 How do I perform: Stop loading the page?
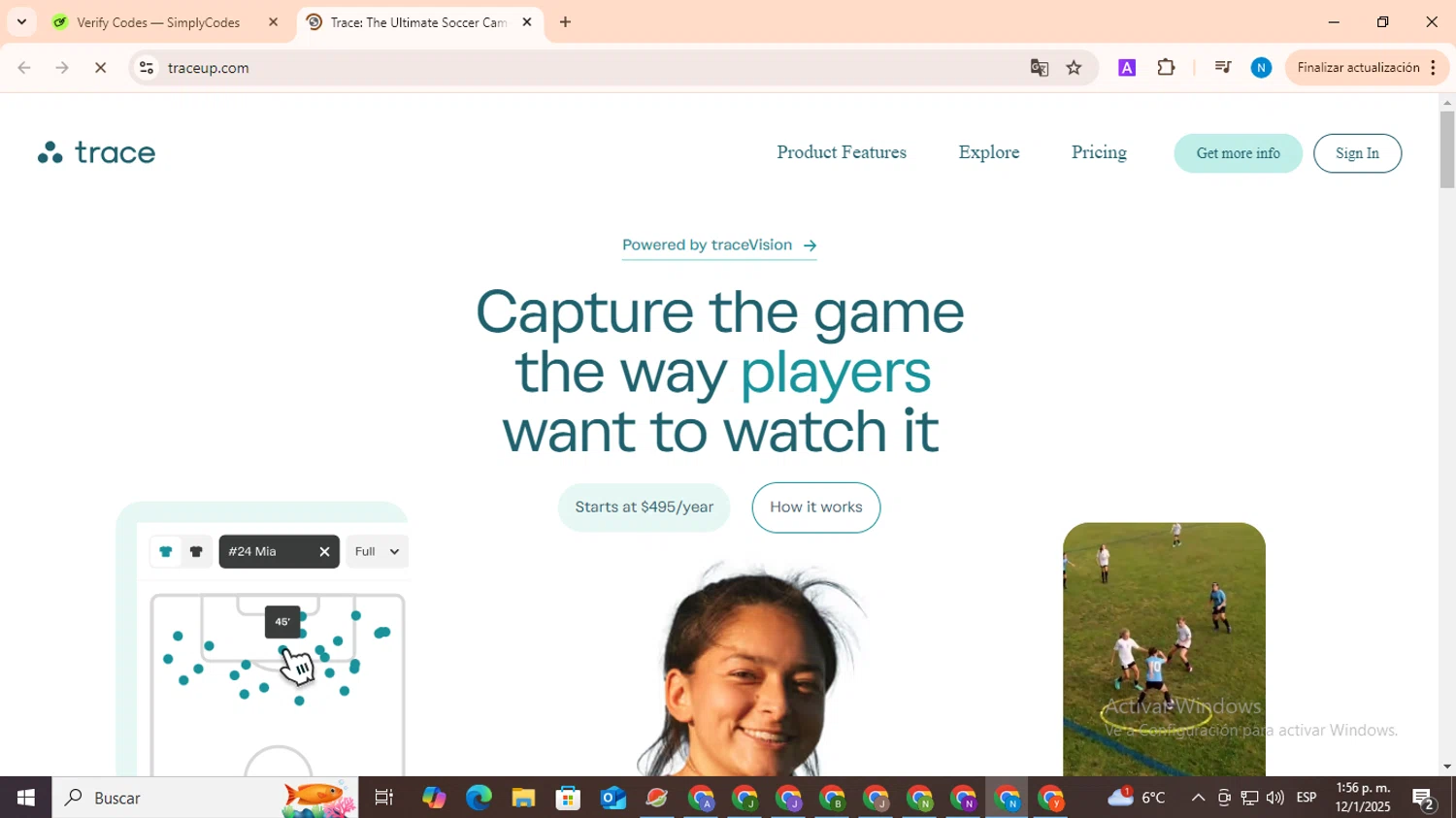coord(100,68)
